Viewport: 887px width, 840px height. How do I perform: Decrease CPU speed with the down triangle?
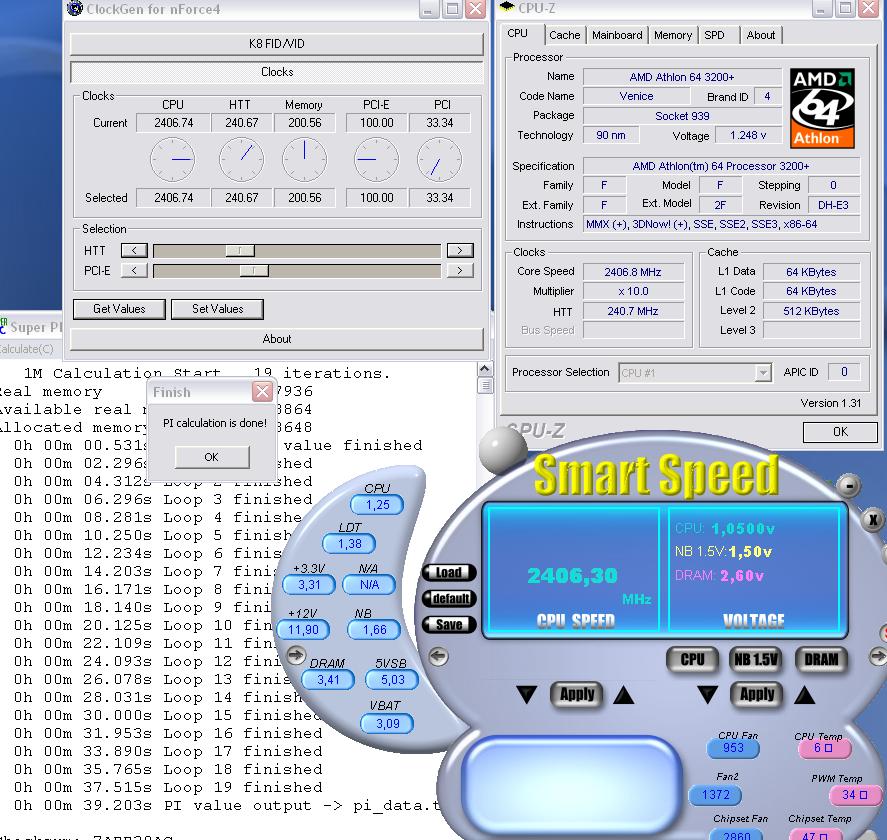(x=527, y=695)
